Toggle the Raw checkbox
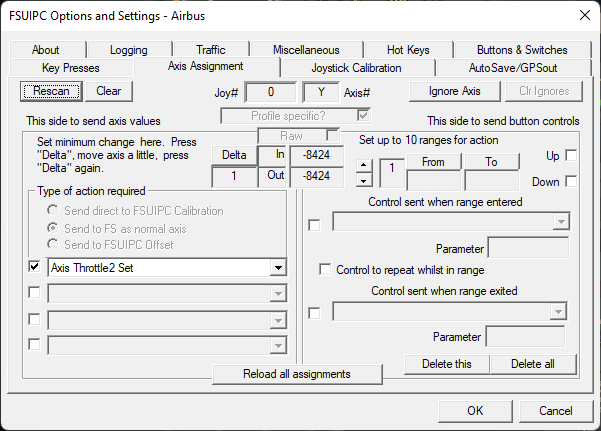 coord(332,135)
